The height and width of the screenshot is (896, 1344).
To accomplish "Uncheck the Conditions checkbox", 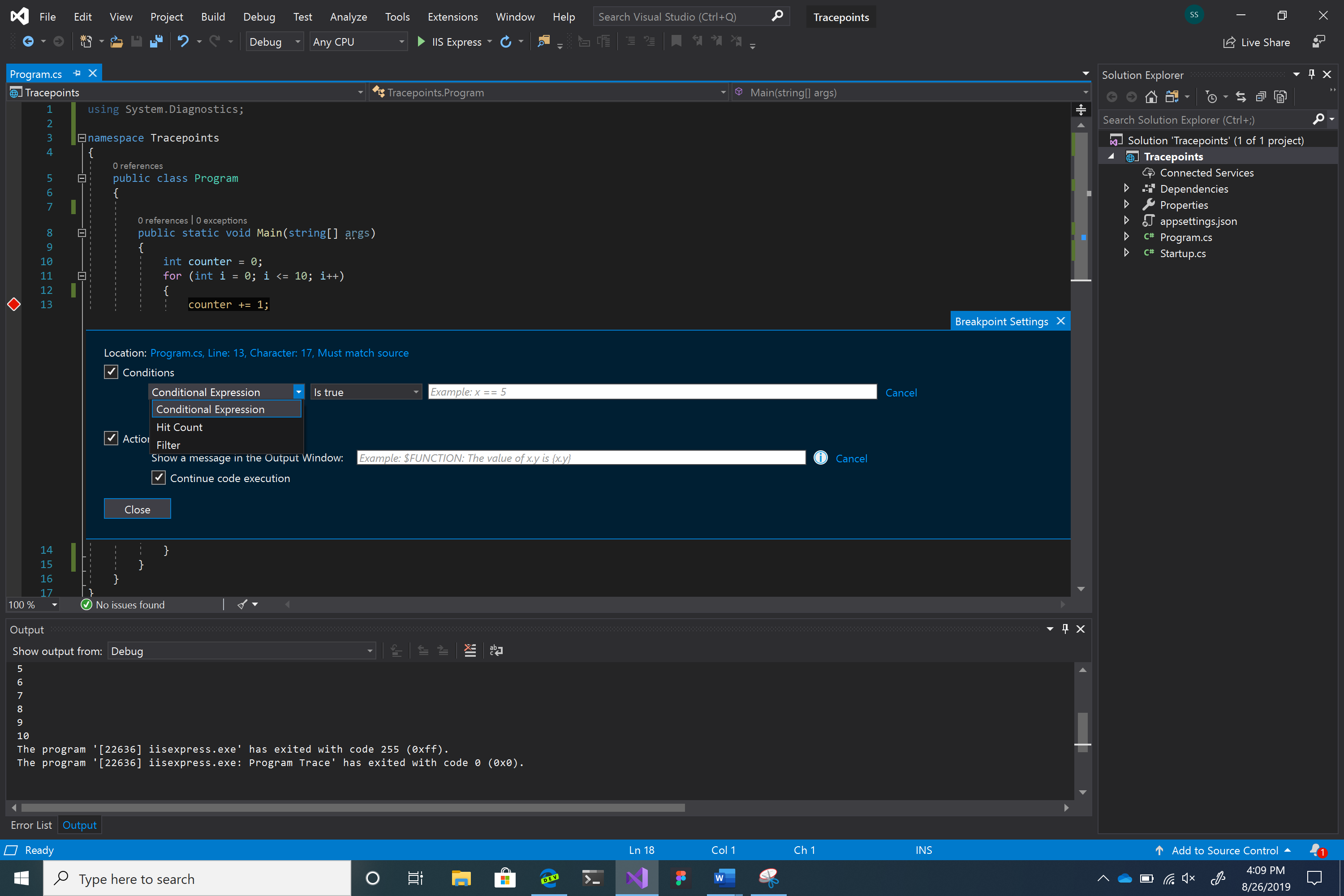I will pos(112,371).
